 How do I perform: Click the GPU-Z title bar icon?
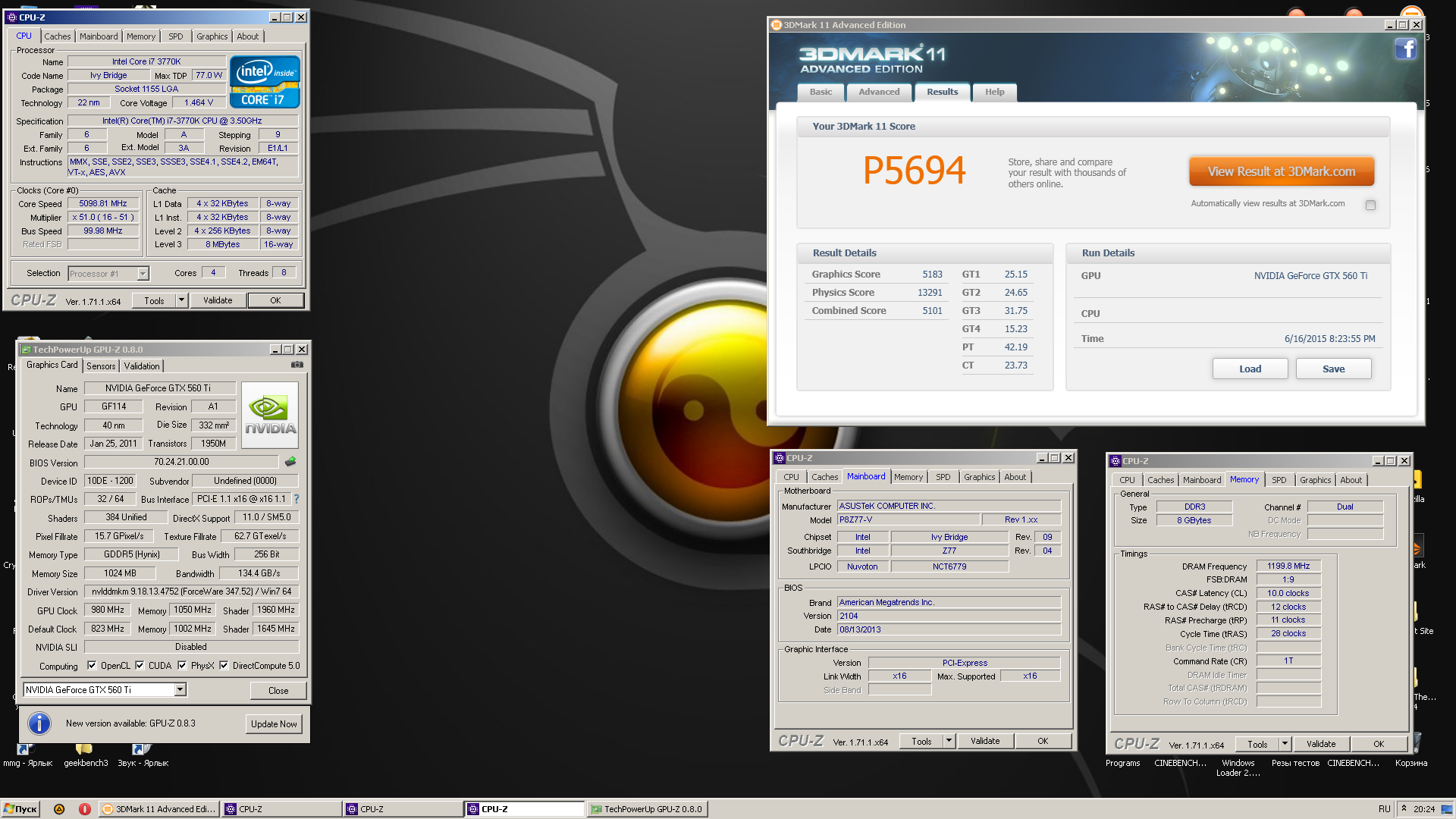[x=27, y=350]
